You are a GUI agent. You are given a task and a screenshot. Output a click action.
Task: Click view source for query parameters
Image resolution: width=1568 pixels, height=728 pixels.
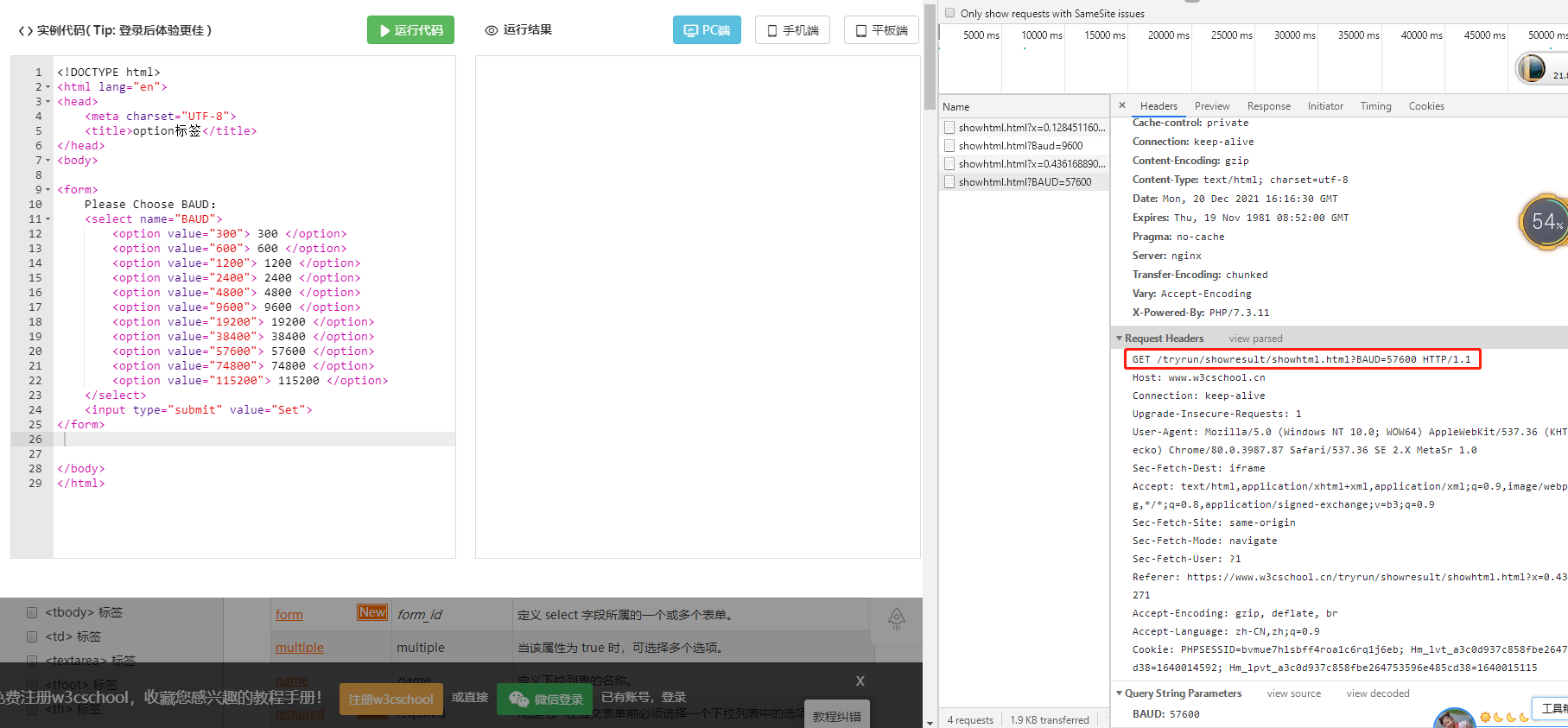[x=1293, y=693]
